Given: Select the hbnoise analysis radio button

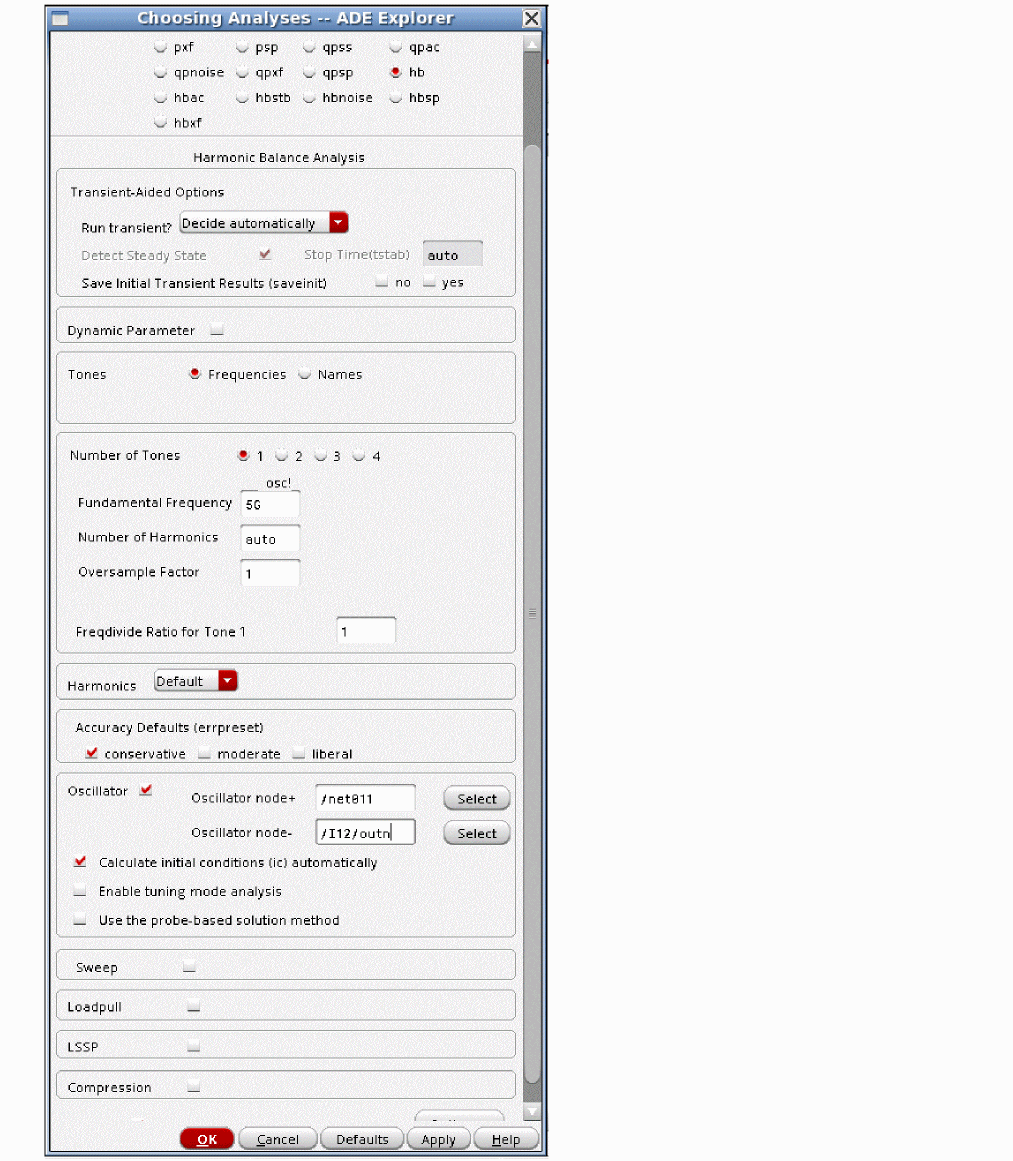Looking at the screenshot, I should (x=310, y=98).
